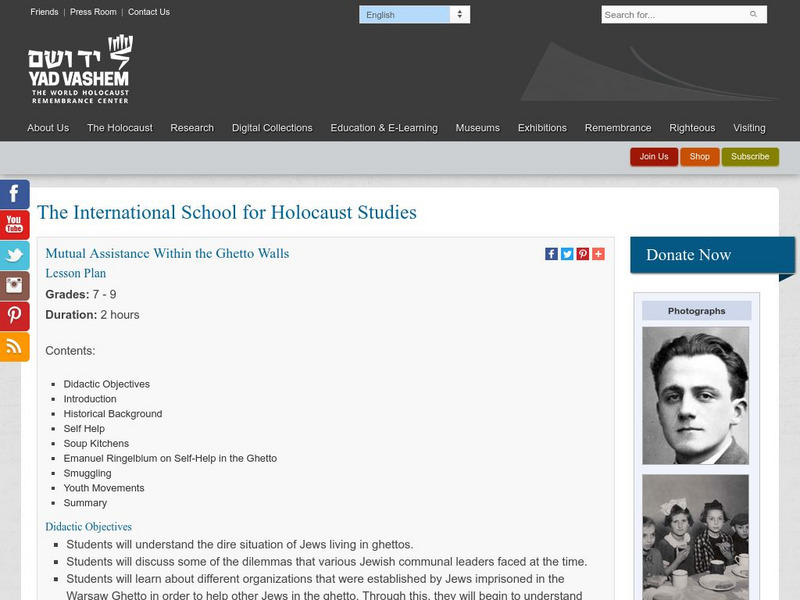Click the Join Us button
This screenshot has width=800, height=600.
(654, 157)
